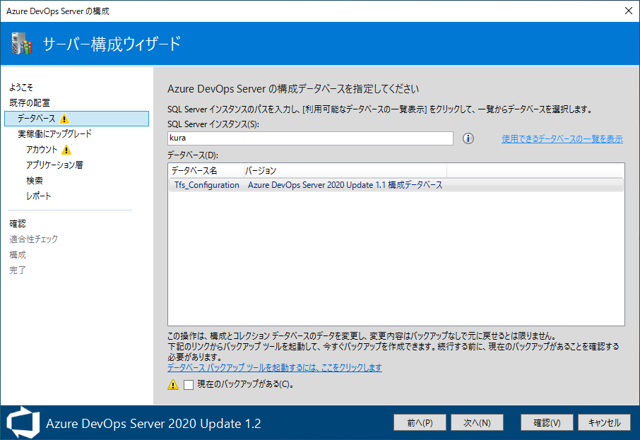
Task: Click the Azure DevOps Server 2020 Update 1.1 version cell
Action: point(345,185)
